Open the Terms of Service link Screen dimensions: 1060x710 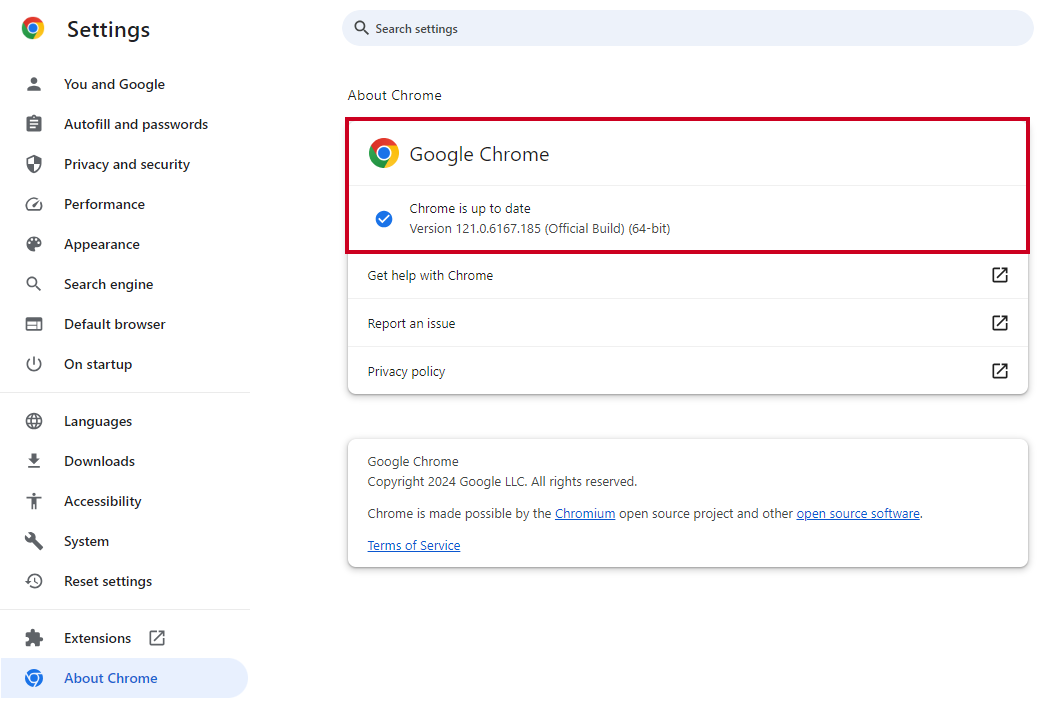(x=414, y=545)
